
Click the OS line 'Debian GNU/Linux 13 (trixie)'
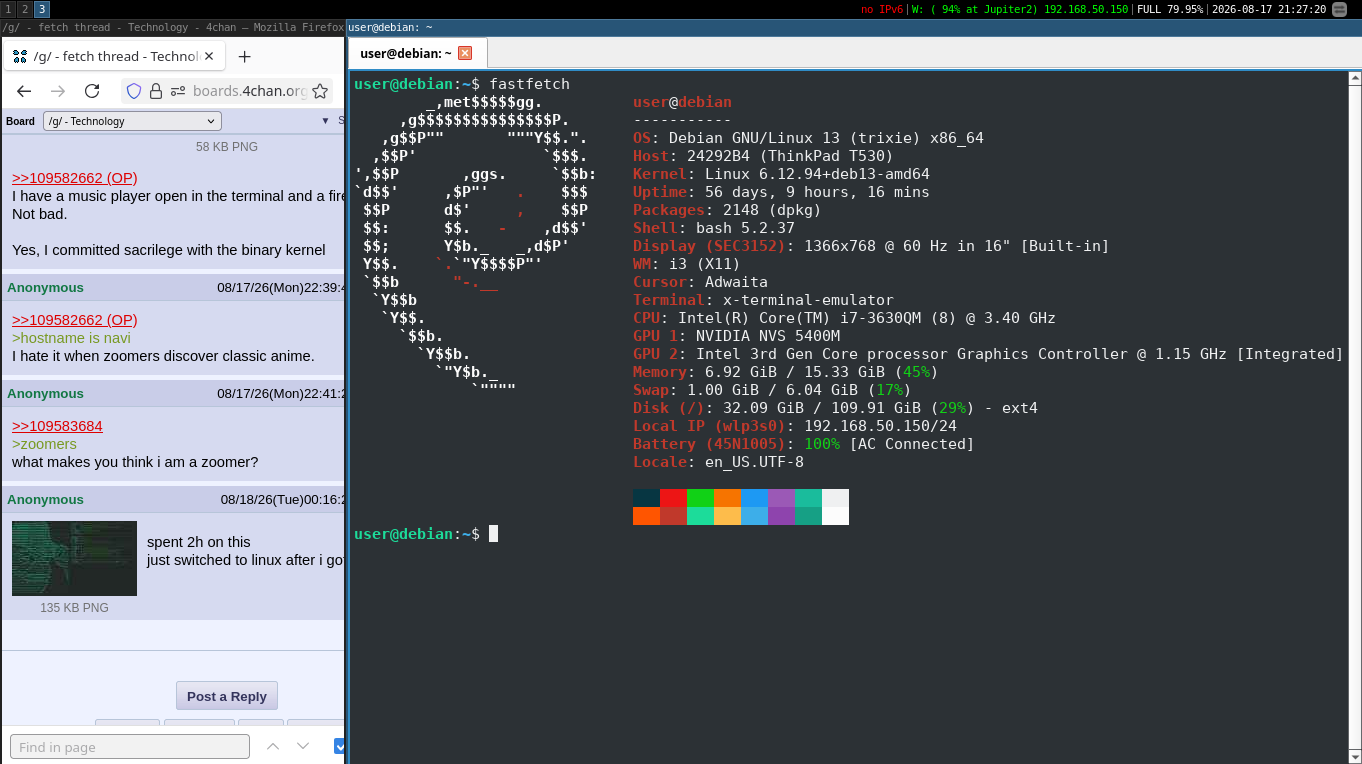click(x=808, y=138)
